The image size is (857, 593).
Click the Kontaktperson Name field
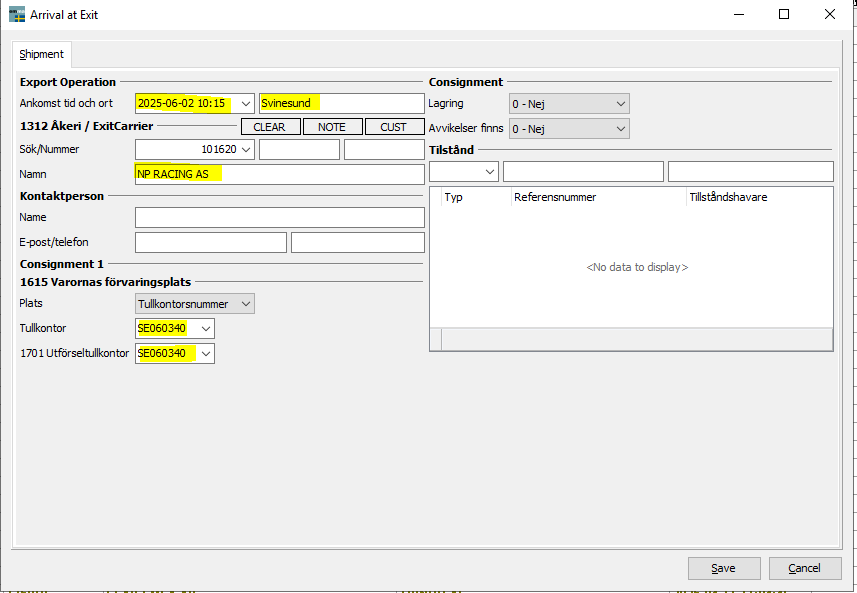279,218
